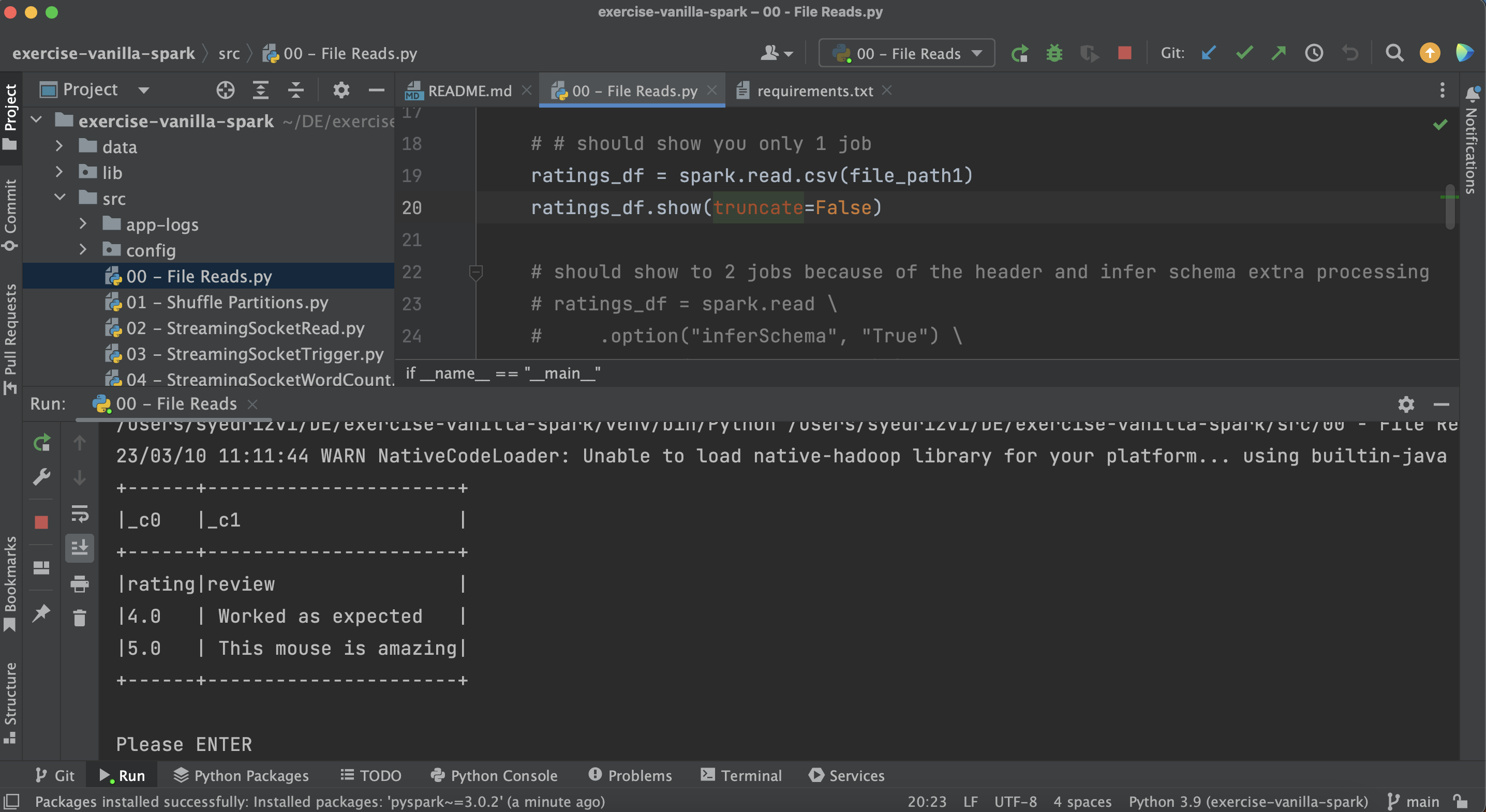This screenshot has height=812, width=1486.
Task: Clear run console with trash icon
Action: pyautogui.click(x=80, y=618)
